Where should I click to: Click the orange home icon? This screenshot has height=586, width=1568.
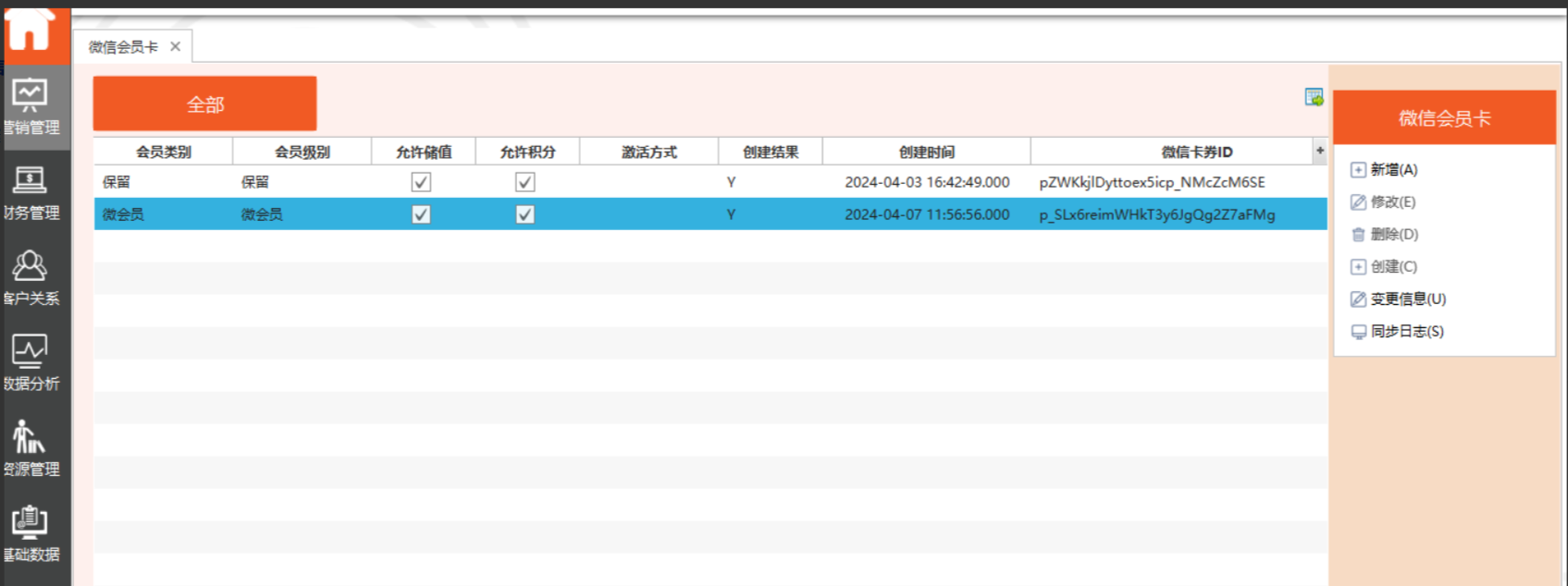click(x=30, y=31)
